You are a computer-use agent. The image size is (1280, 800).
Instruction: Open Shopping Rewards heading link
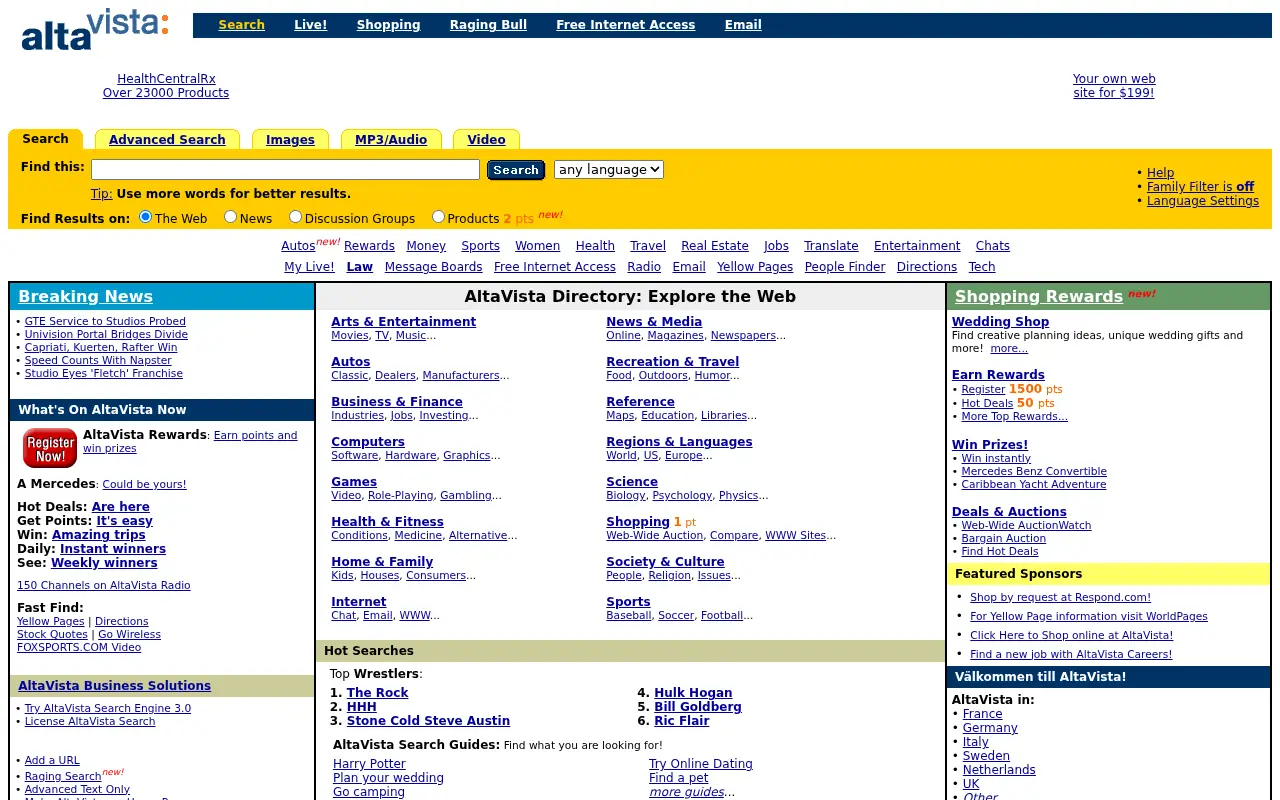pyautogui.click(x=1039, y=296)
